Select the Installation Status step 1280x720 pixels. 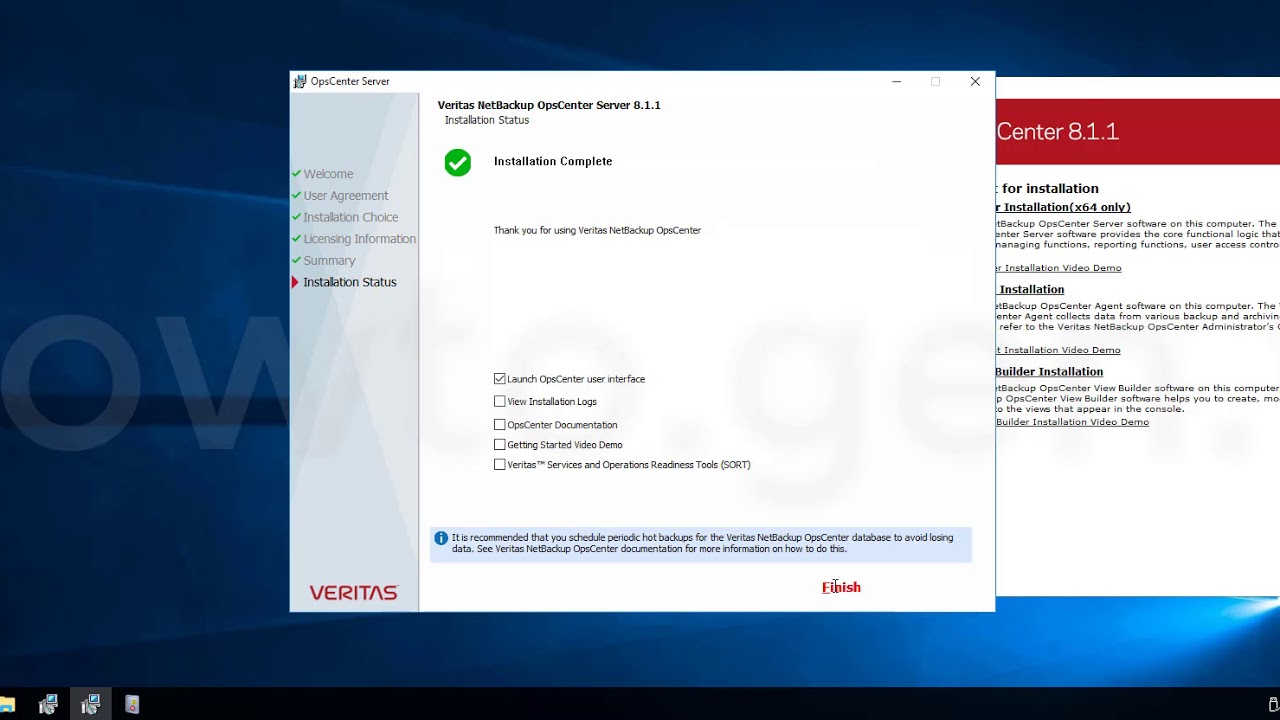[x=350, y=282]
